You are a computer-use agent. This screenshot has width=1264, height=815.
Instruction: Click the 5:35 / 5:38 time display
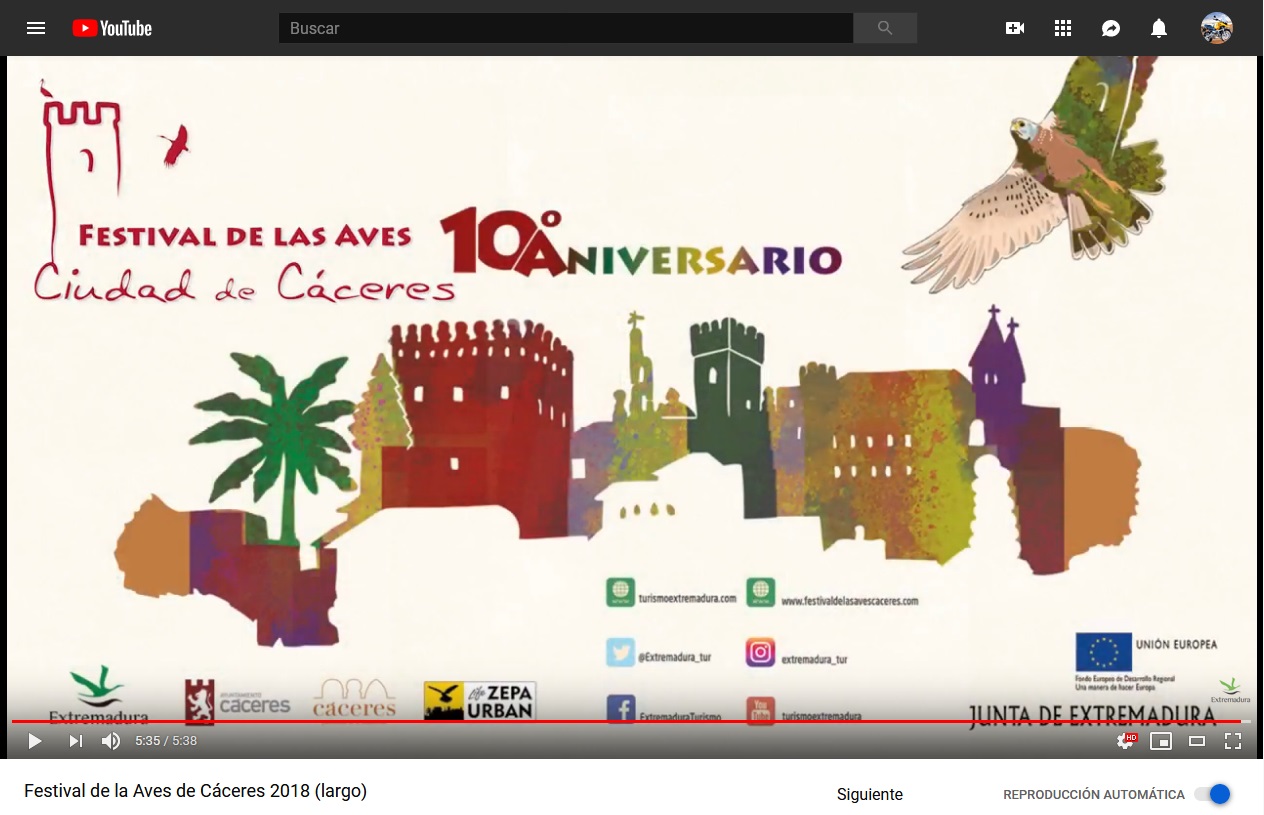pyautogui.click(x=166, y=741)
